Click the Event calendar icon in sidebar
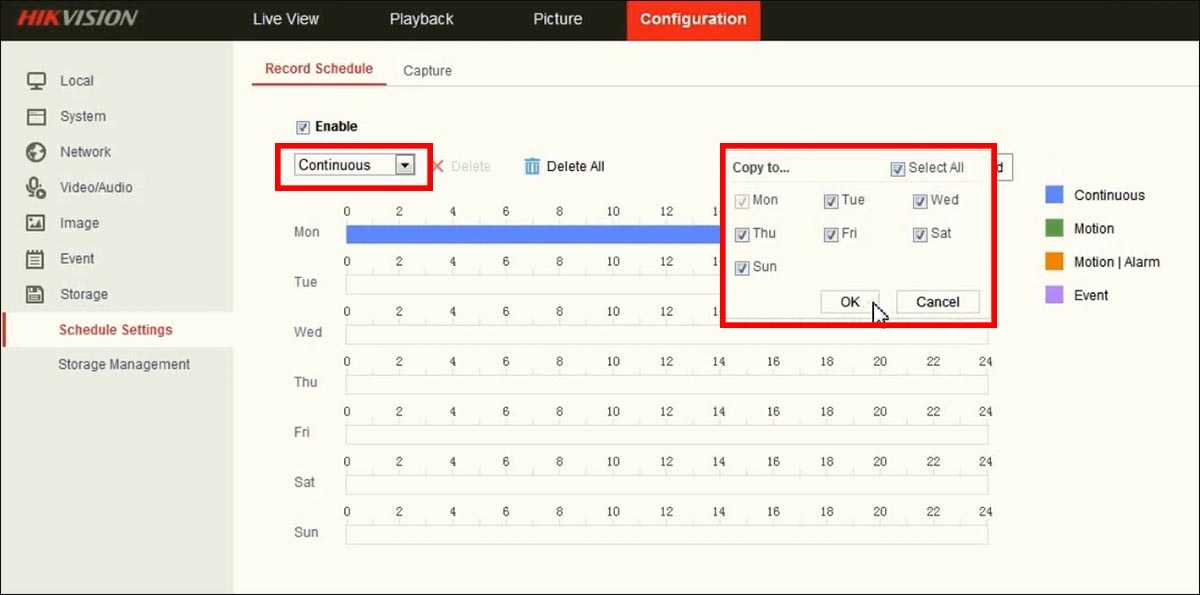The height and width of the screenshot is (595, 1200). (x=36, y=259)
